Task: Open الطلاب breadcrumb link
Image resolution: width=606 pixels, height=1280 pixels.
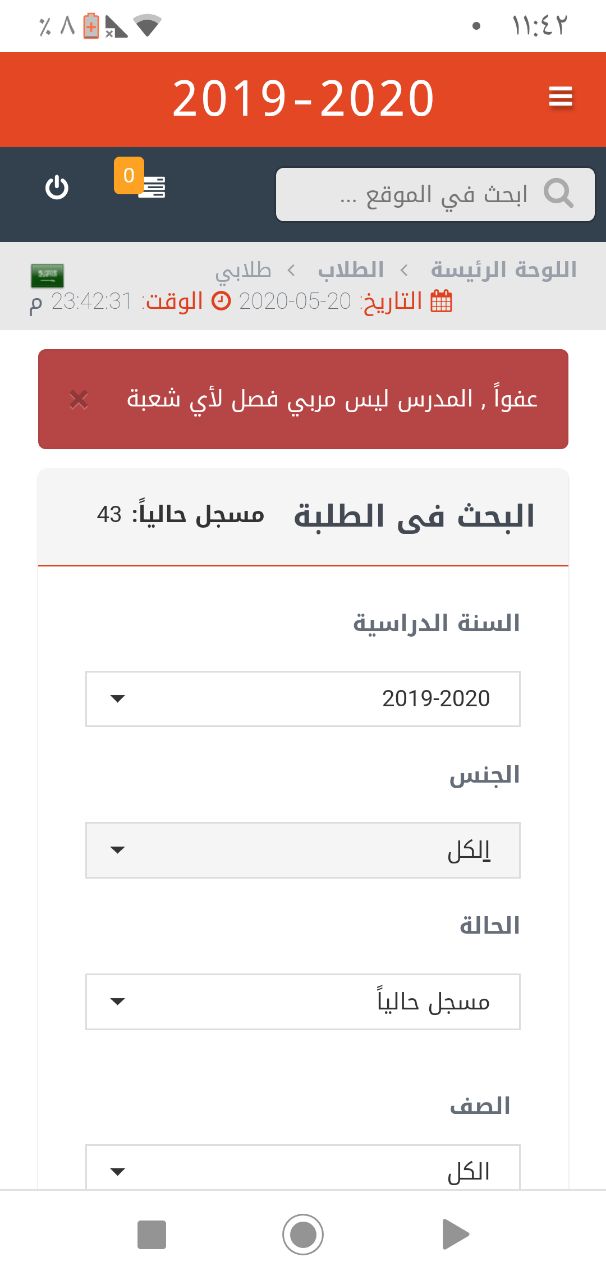Action: [351, 270]
